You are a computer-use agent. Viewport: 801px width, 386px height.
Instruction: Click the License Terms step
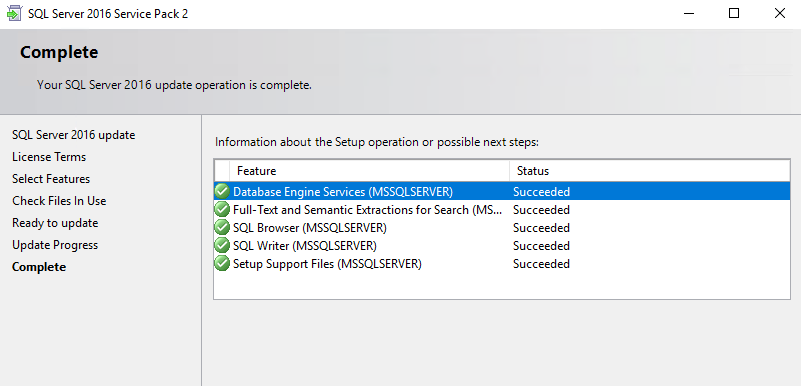click(49, 157)
